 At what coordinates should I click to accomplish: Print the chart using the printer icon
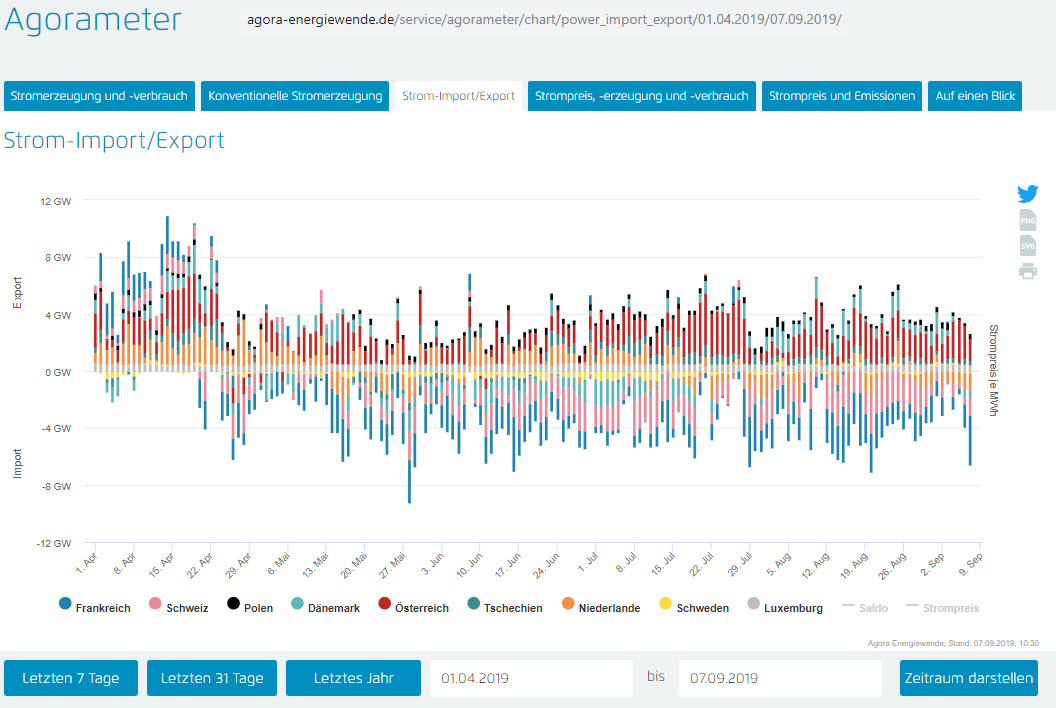point(1027,271)
